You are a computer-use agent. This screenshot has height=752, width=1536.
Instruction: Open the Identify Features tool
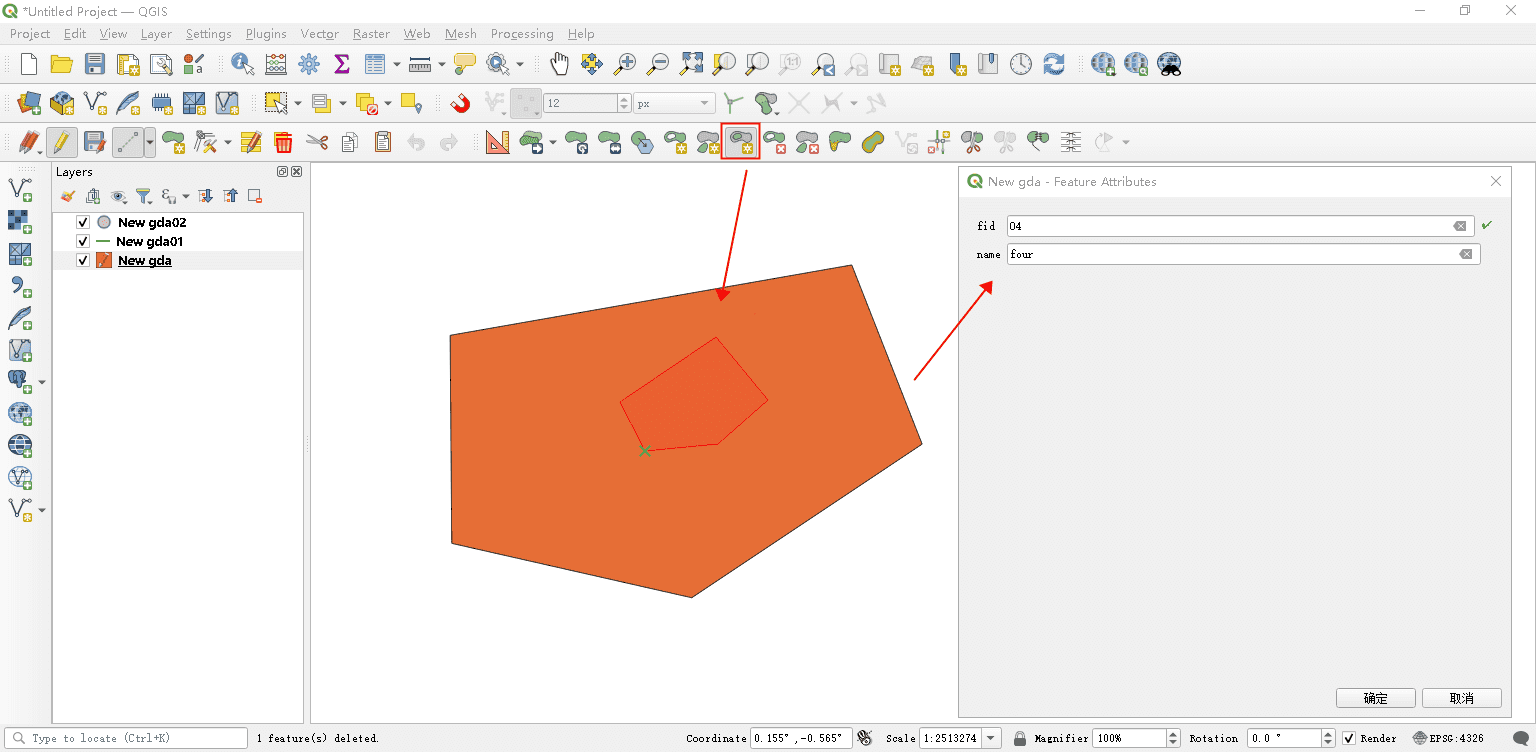(x=242, y=64)
